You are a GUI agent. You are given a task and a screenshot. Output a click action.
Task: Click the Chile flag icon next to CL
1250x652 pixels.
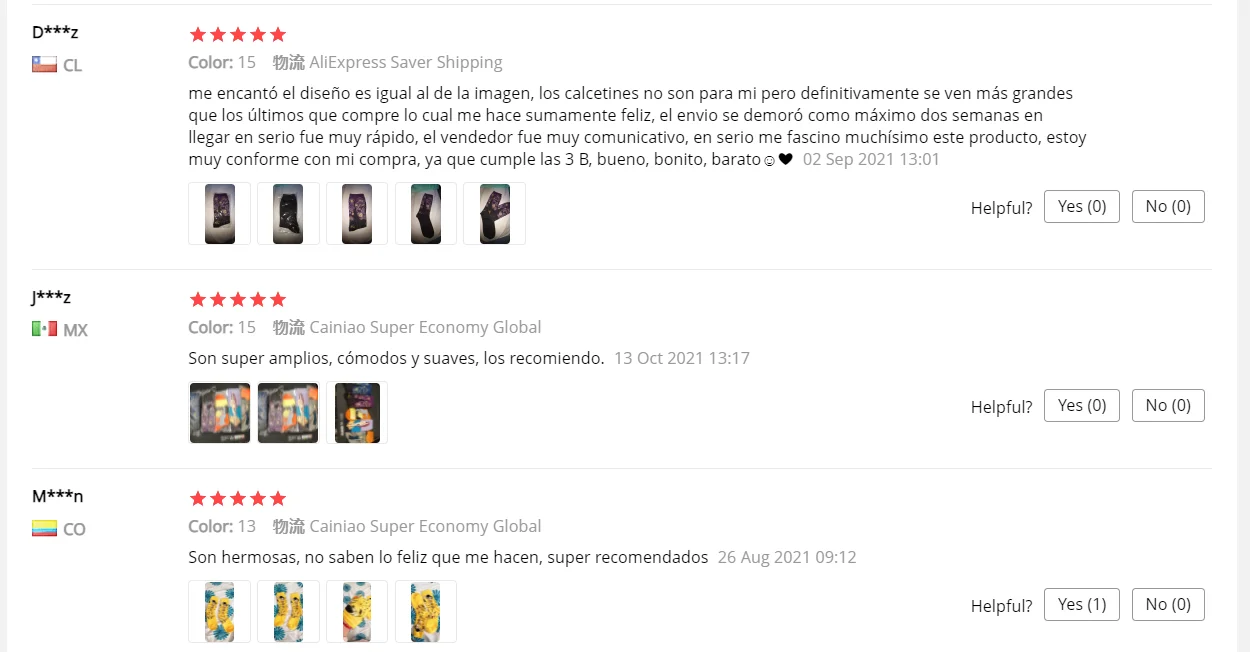pos(44,65)
